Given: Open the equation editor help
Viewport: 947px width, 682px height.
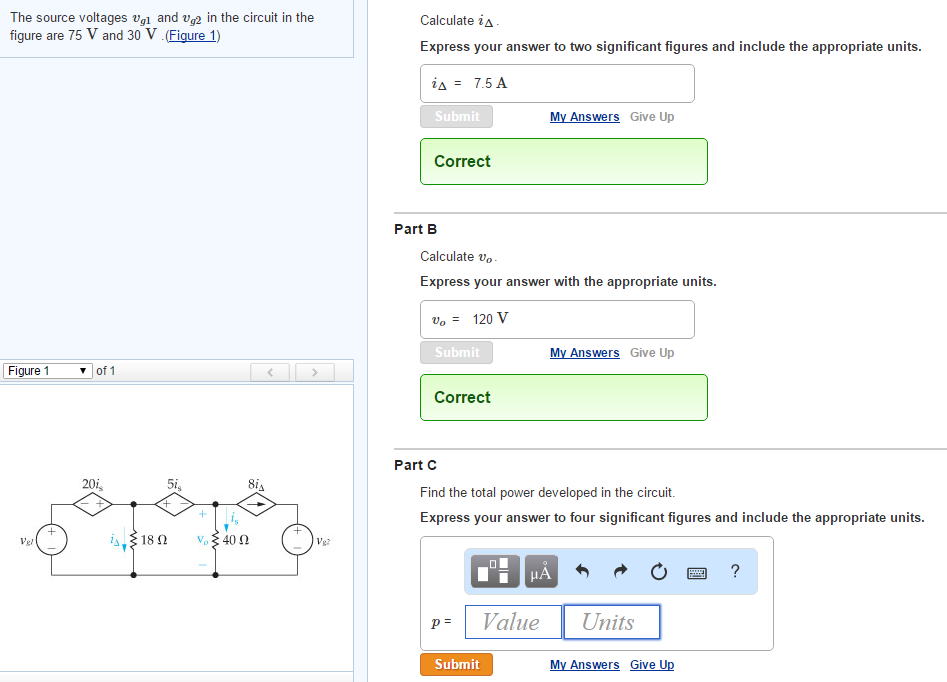Looking at the screenshot, I should (735, 571).
